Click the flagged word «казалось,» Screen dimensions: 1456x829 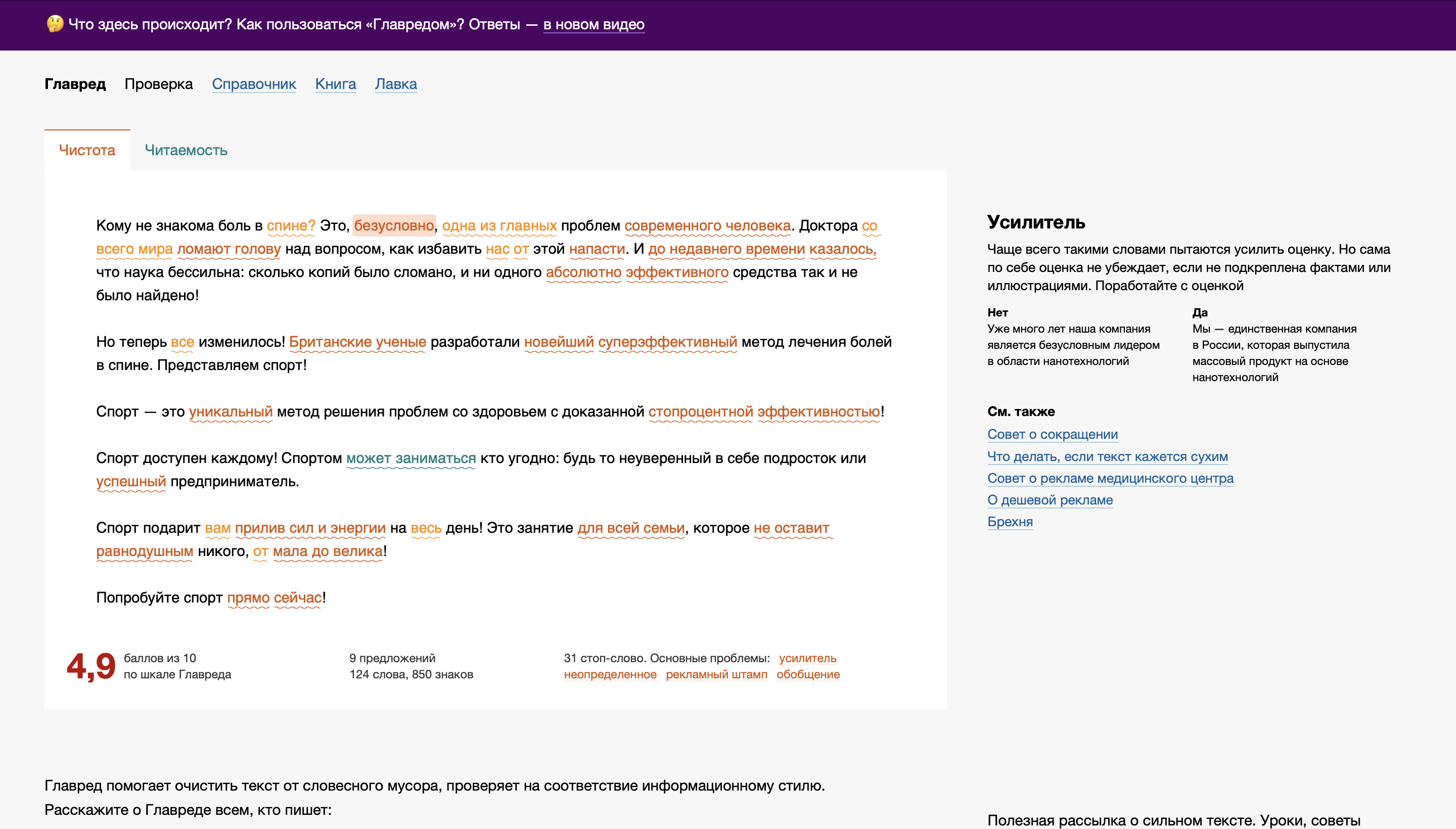[843, 249]
